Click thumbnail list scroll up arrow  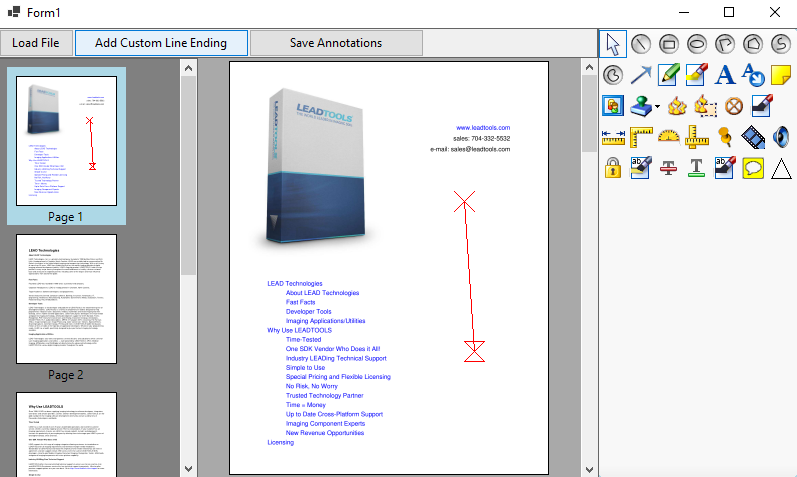click(x=189, y=68)
